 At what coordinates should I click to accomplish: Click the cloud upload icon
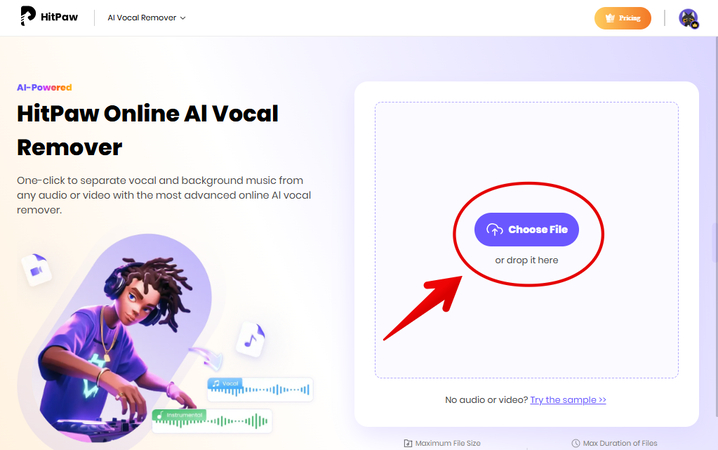click(495, 230)
